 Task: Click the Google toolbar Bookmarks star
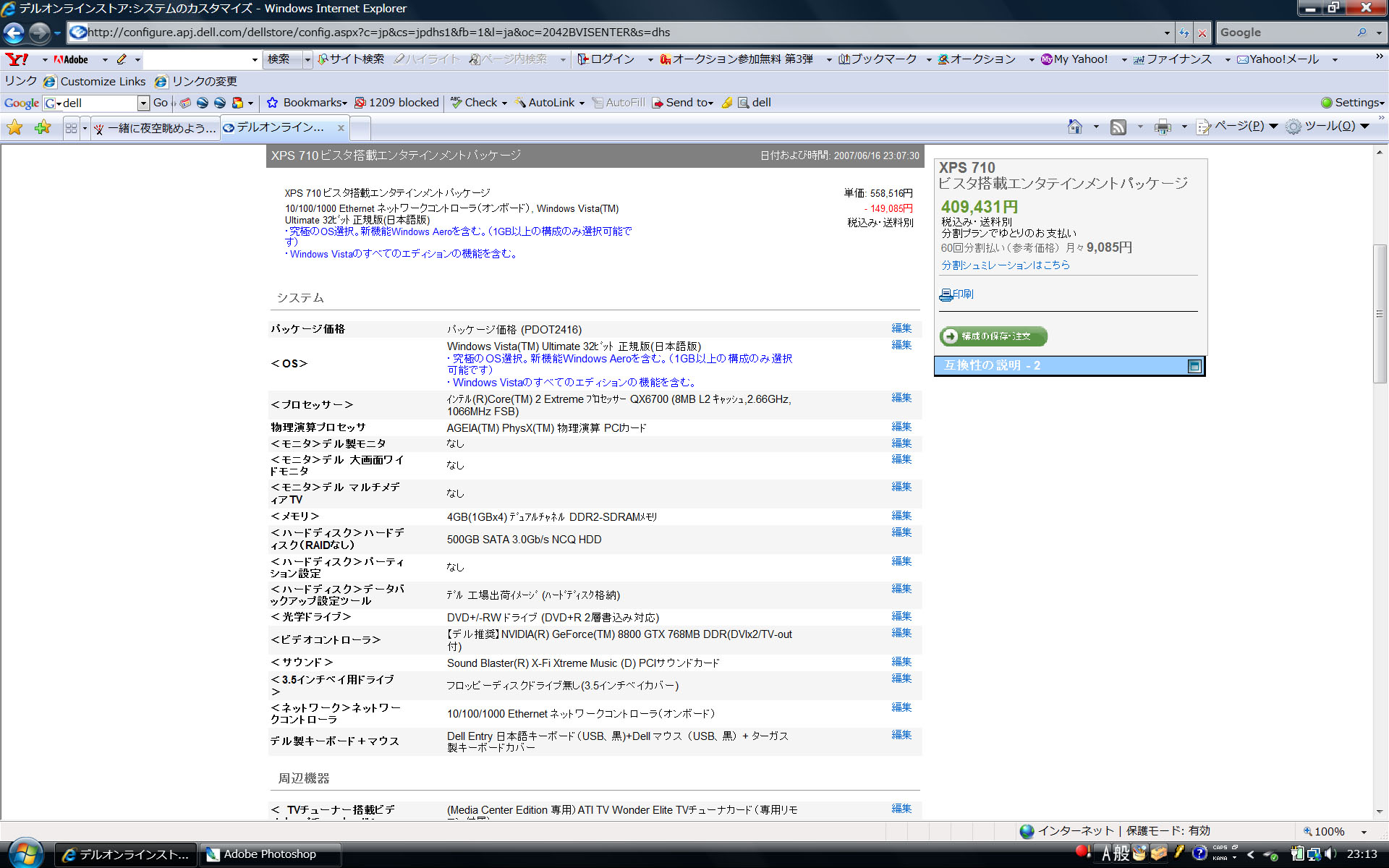272,103
